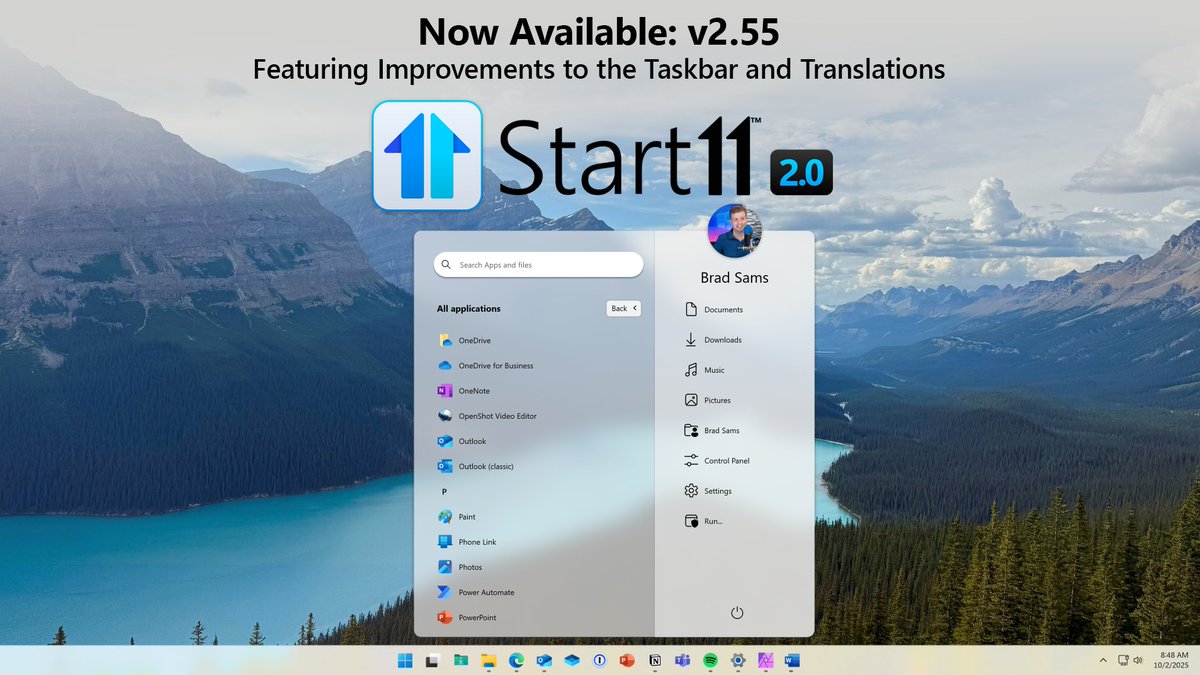
Task: Open 1Password from the taskbar
Action: (x=600, y=660)
